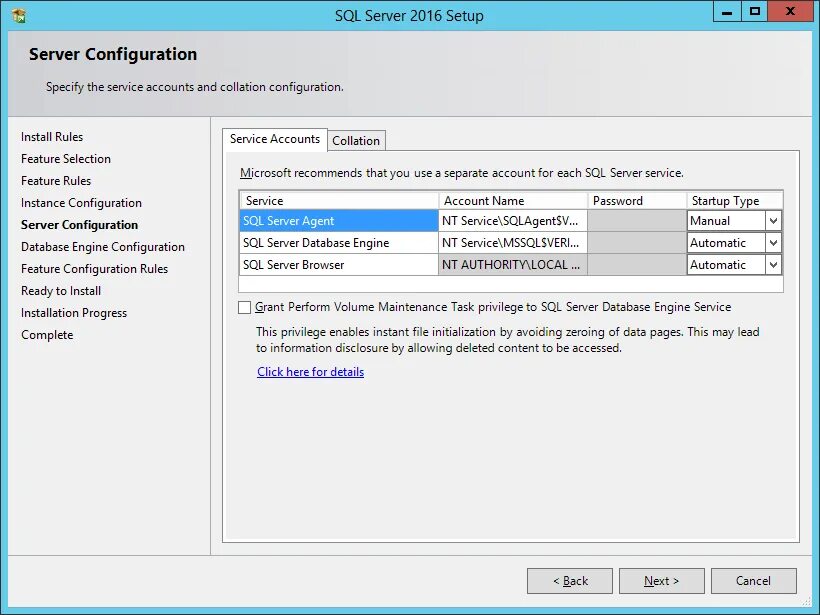Open the Click here for details link
Viewport: 820px width, 615px height.
(311, 372)
